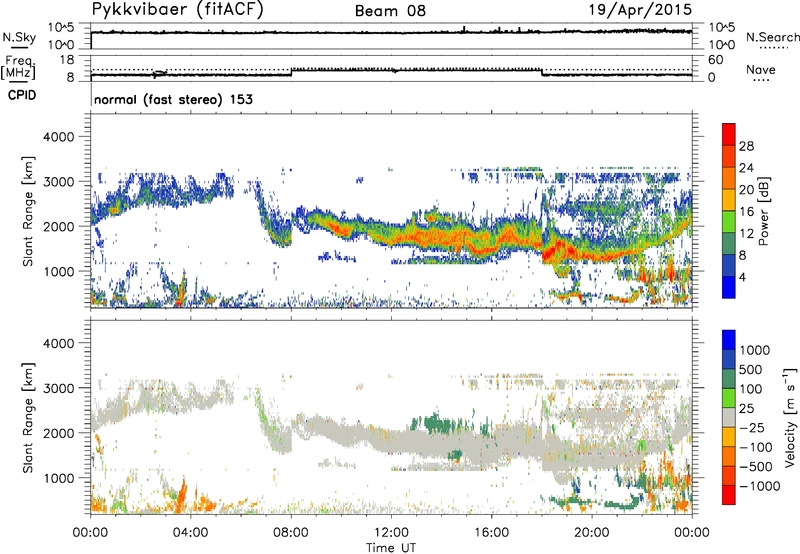Click the Nave axis tick "60"
The height and width of the screenshot is (554, 800).
[x=715, y=60]
